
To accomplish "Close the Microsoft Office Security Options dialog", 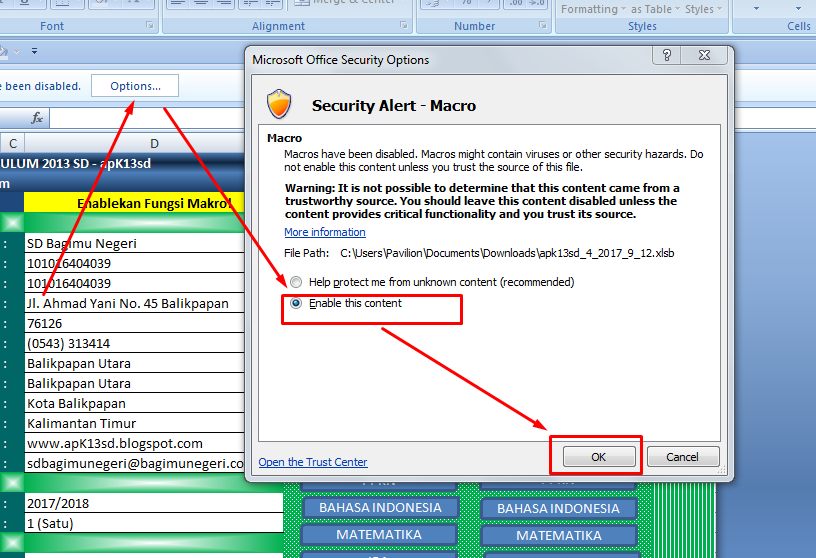I will click(704, 55).
